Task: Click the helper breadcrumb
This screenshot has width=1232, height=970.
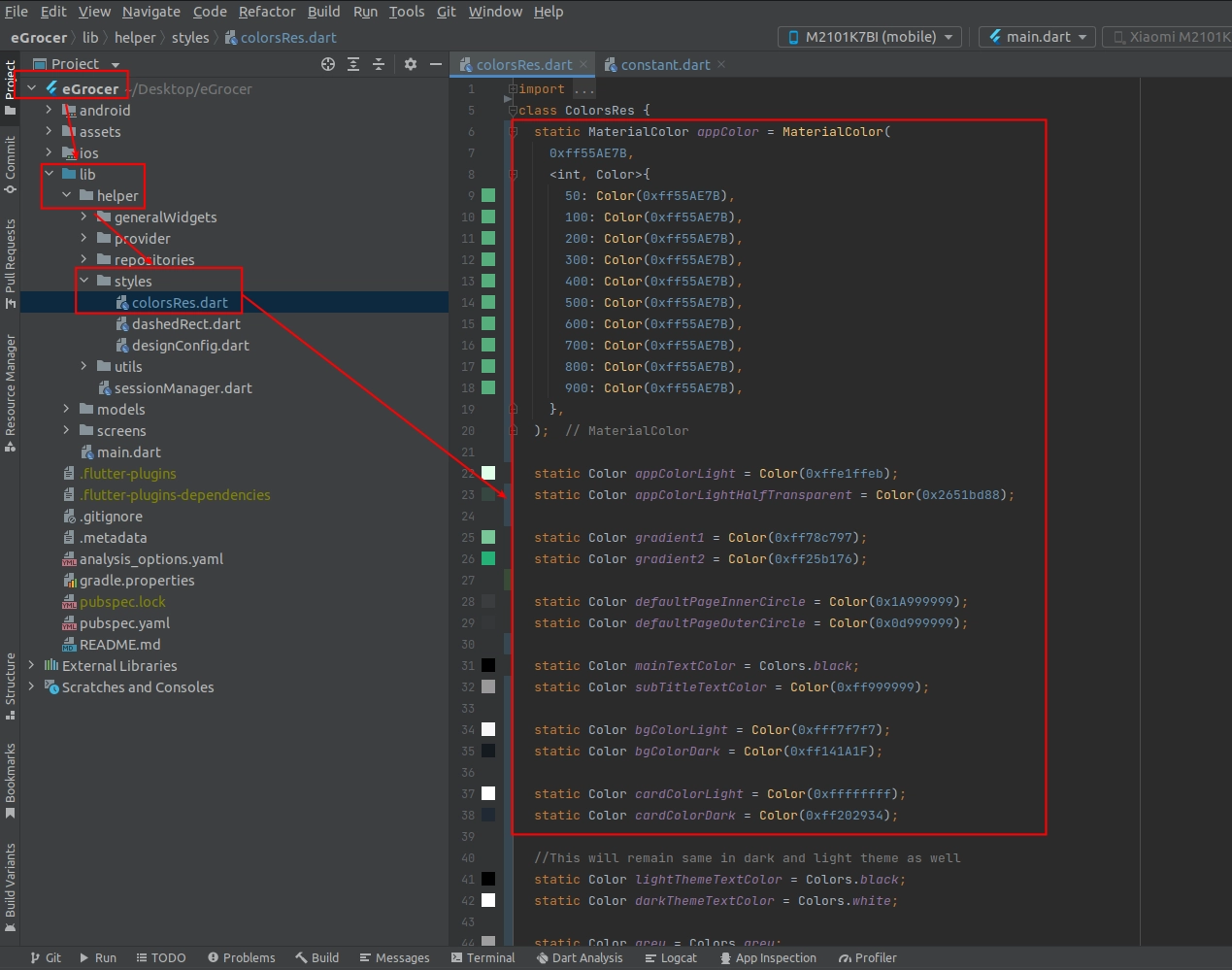Action: click(135, 37)
